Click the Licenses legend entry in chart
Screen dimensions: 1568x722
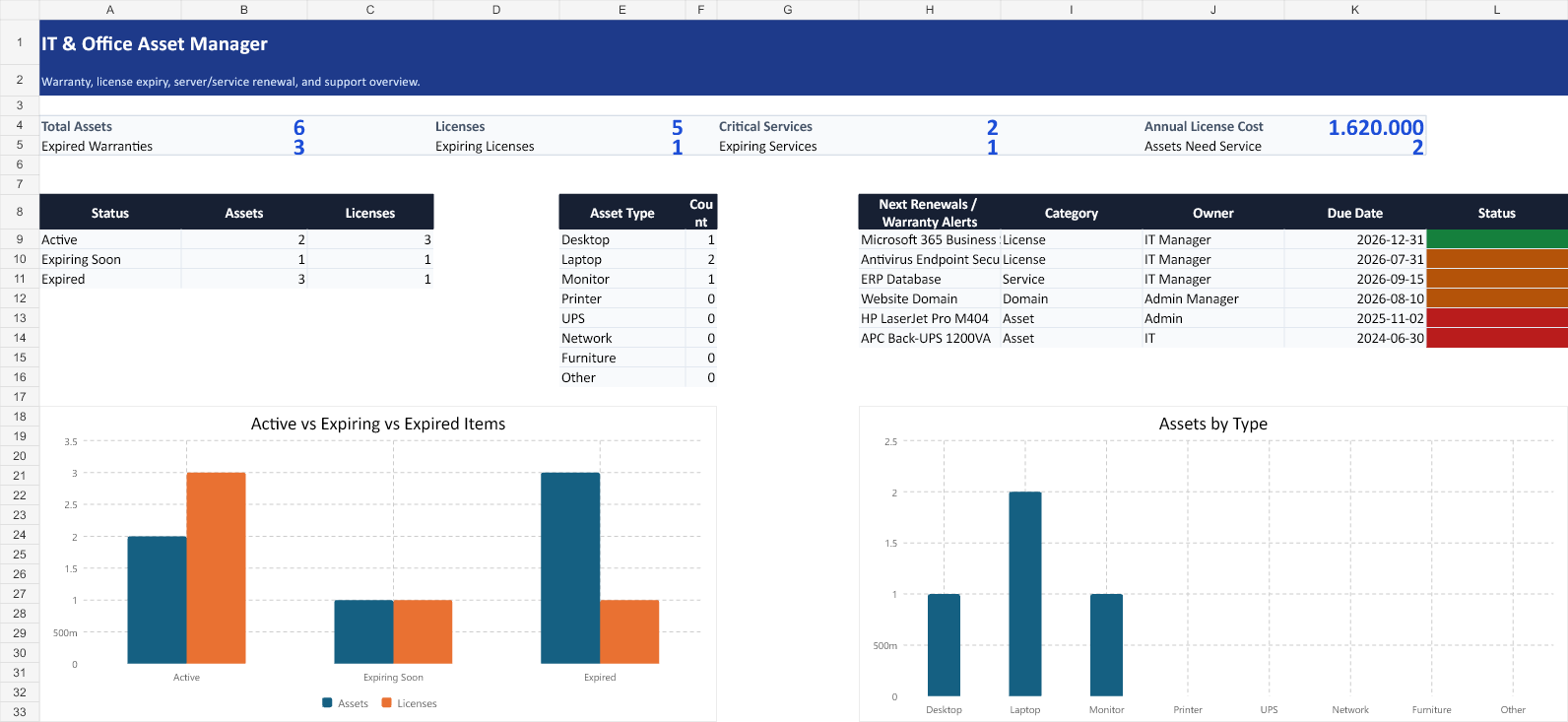(410, 703)
